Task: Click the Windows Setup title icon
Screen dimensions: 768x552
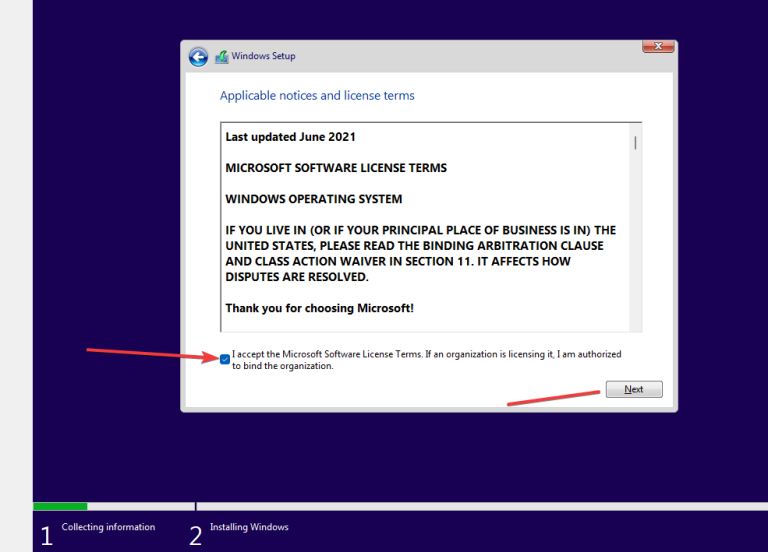Action: pyautogui.click(x=222, y=57)
